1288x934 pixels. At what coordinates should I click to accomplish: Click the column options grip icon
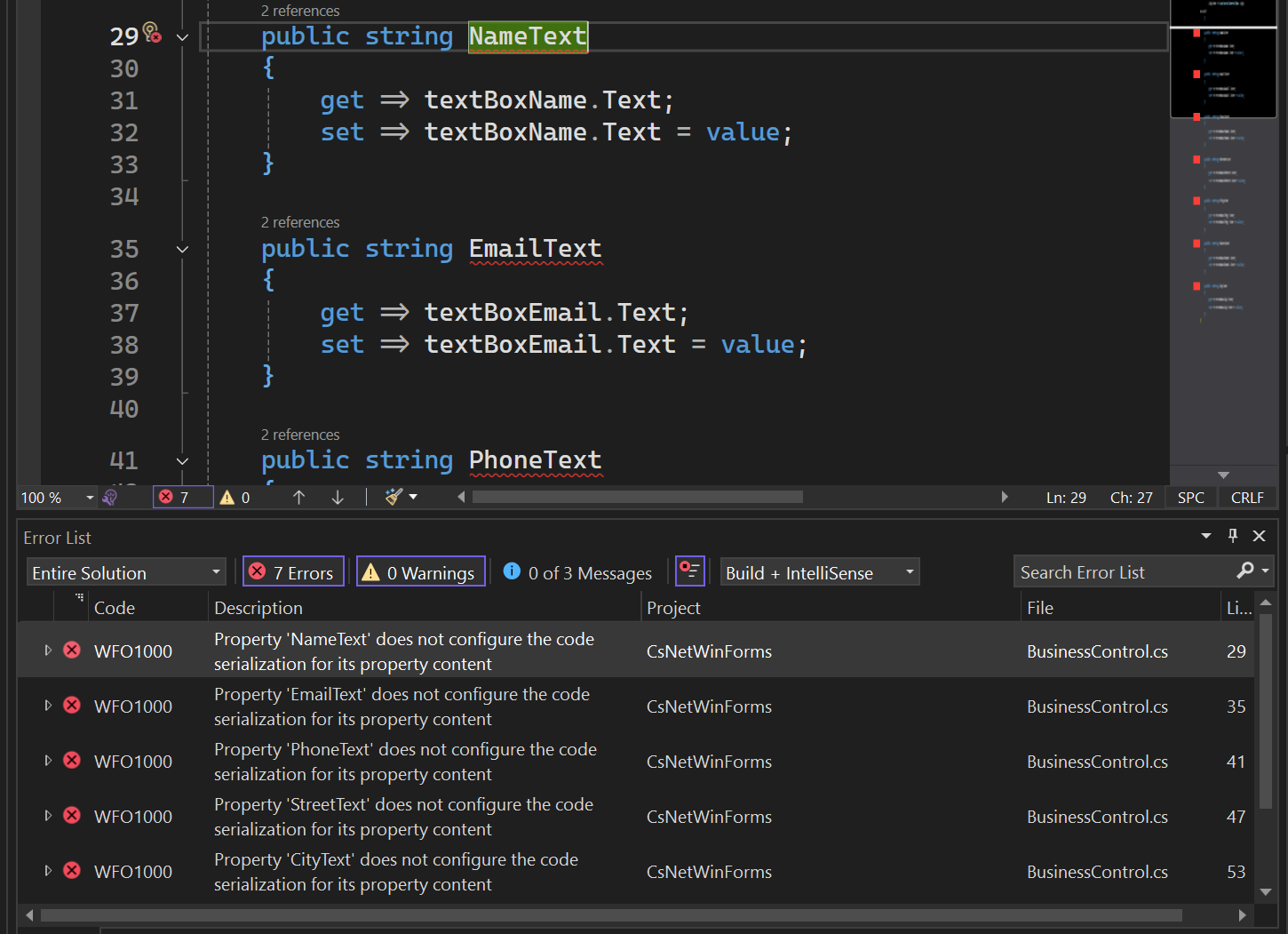click(80, 597)
